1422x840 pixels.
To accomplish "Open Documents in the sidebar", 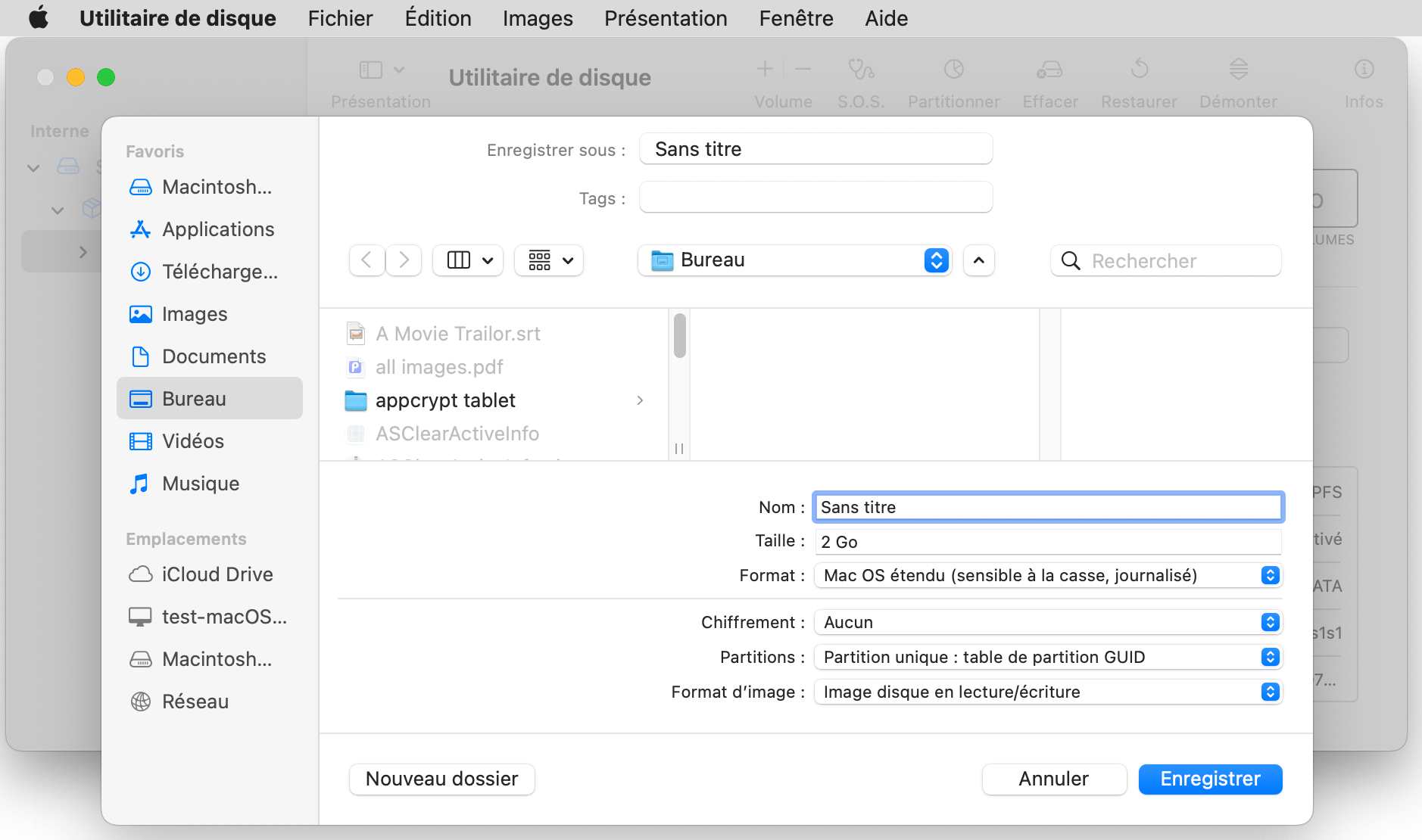I will tap(210, 356).
